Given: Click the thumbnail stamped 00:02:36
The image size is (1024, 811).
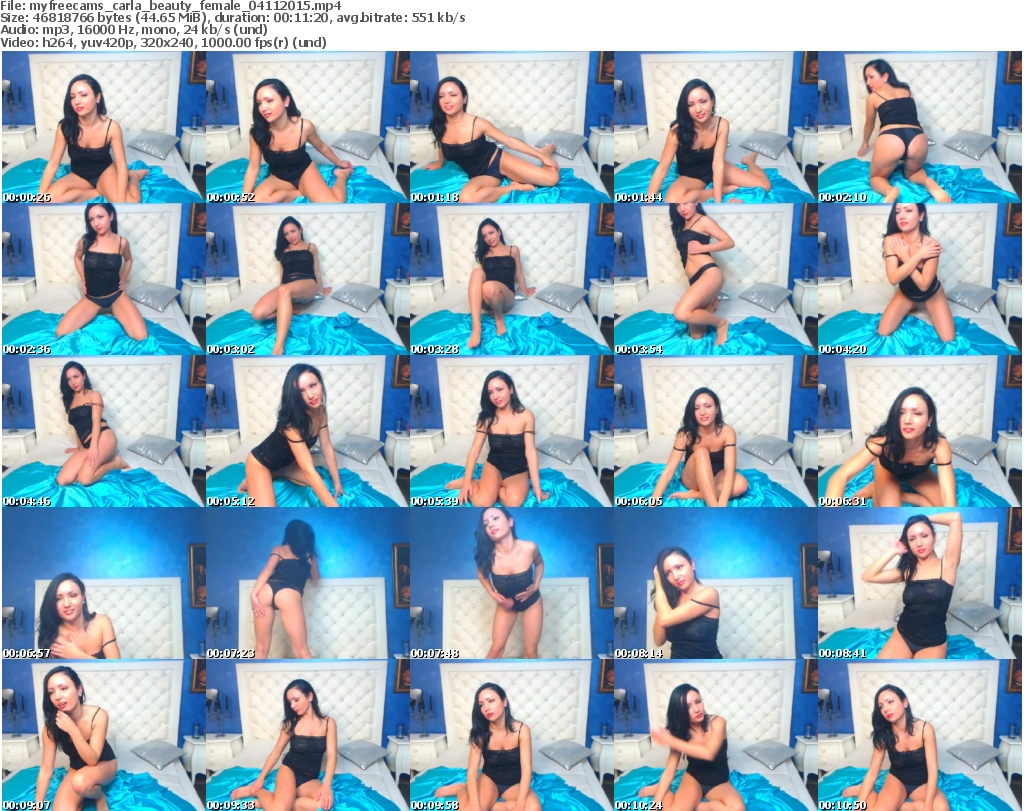Looking at the screenshot, I should click(104, 279).
